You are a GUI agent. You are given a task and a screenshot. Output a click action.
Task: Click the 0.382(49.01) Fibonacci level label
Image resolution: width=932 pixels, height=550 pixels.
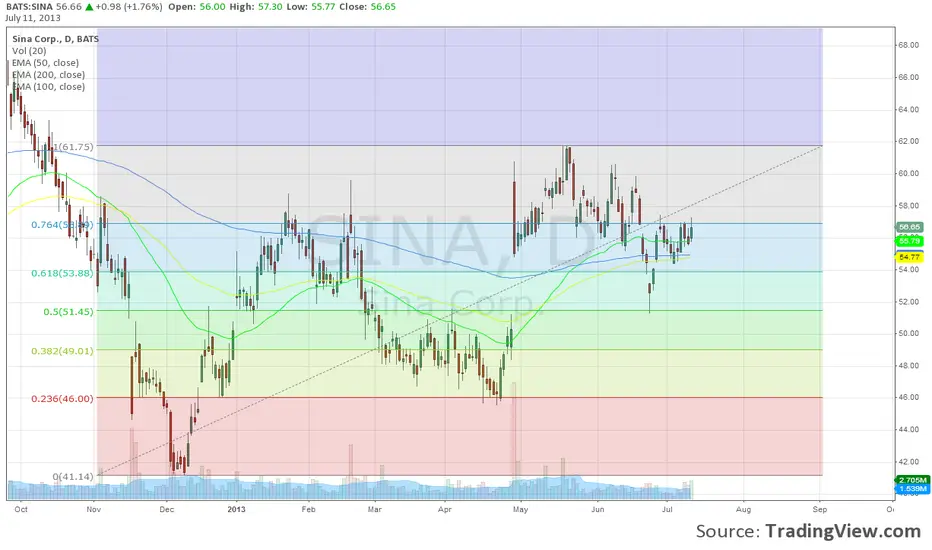[x=62, y=351]
